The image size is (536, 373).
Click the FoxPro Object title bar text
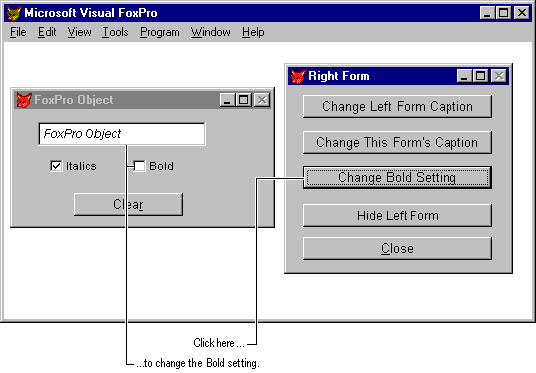coord(73,100)
